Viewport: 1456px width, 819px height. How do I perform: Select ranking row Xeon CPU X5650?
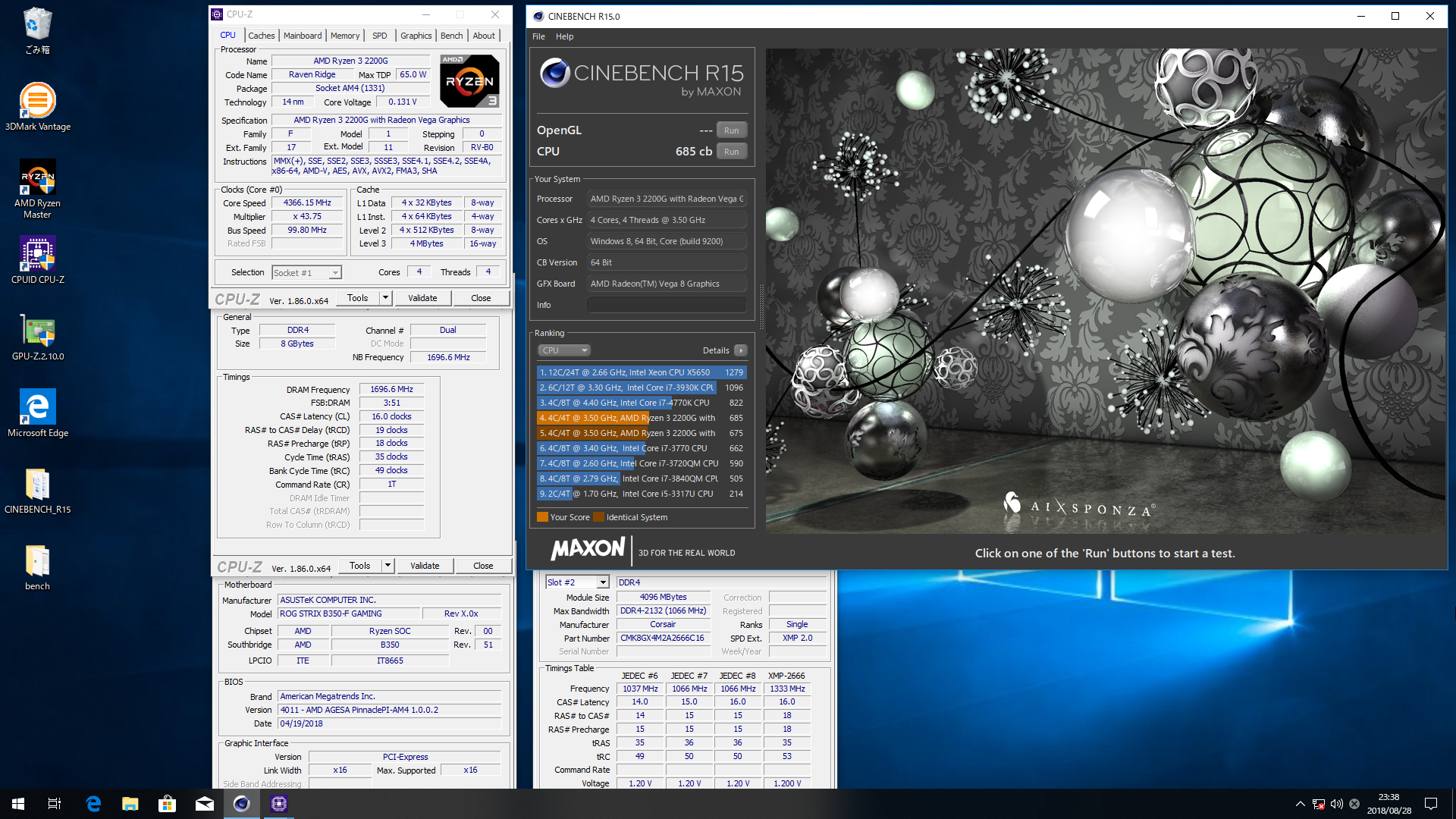[x=642, y=372]
